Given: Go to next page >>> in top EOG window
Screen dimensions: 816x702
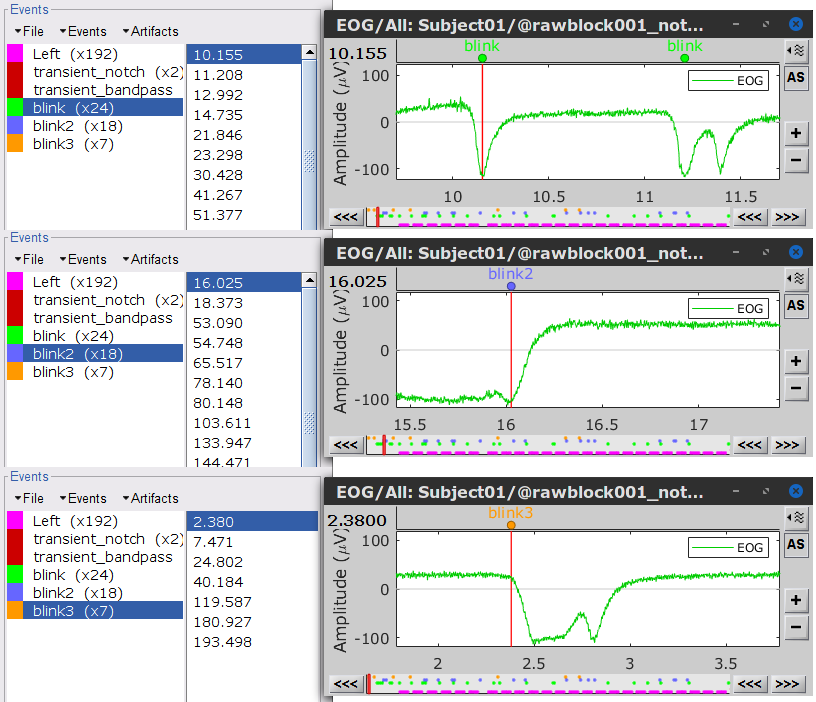Looking at the screenshot, I should tap(787, 216).
